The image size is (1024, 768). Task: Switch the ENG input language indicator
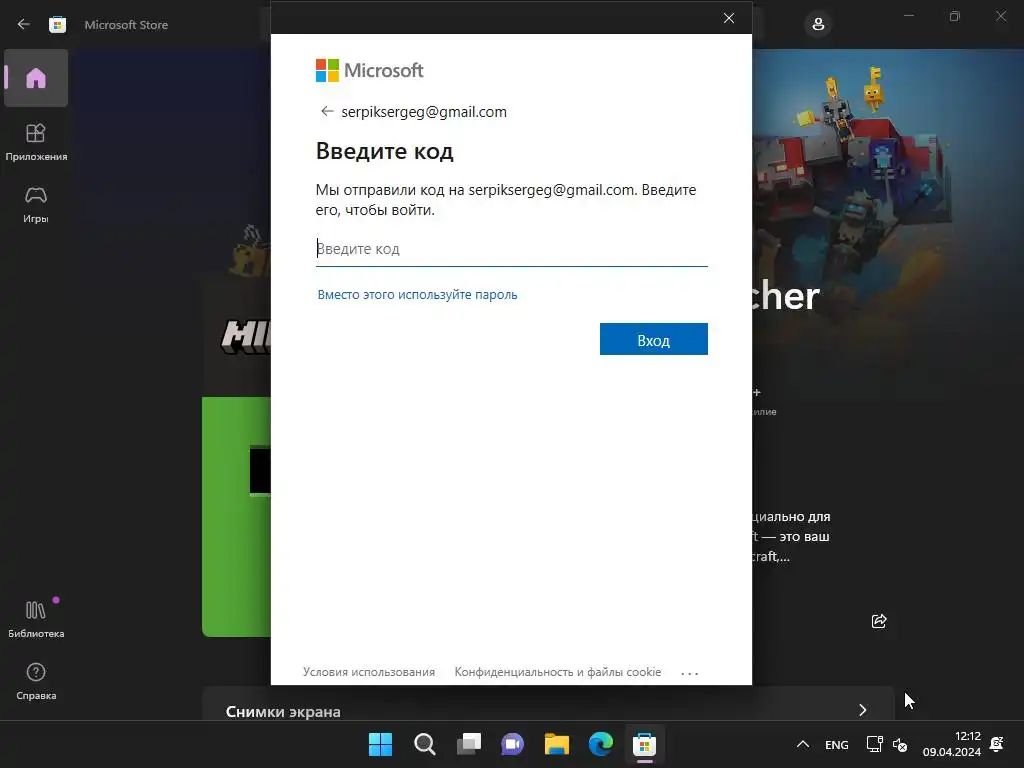[837, 744]
